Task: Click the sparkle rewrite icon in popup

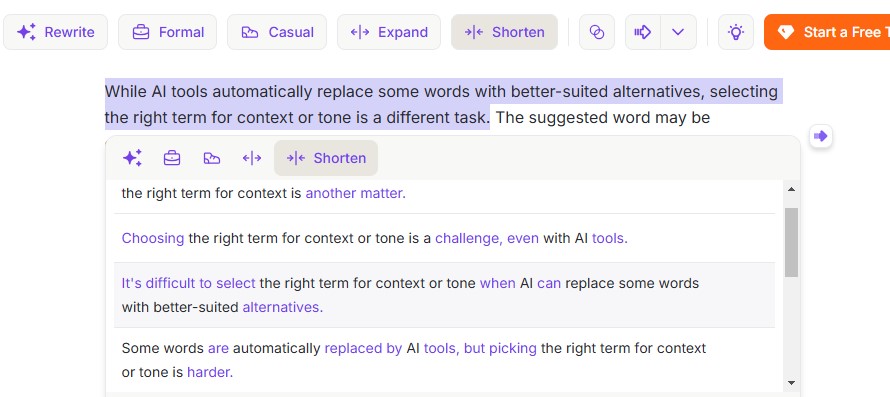Action: [132, 158]
